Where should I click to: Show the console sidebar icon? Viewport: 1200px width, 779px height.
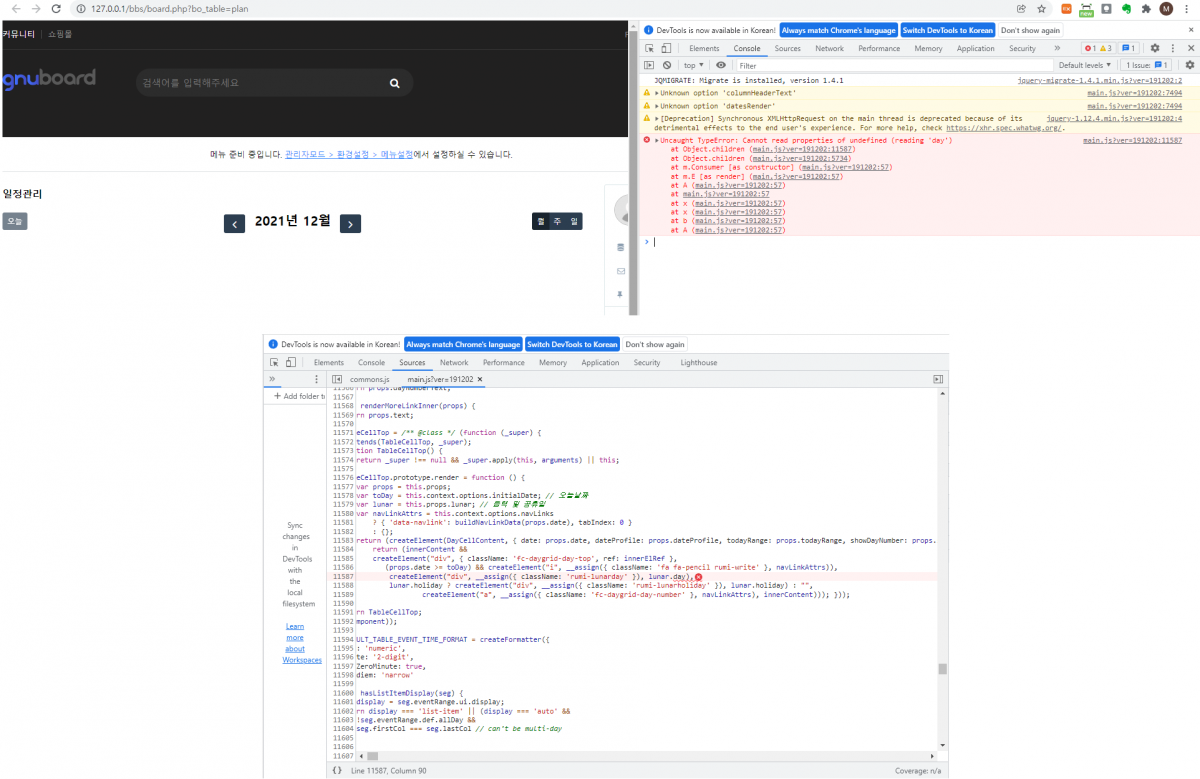[650, 65]
